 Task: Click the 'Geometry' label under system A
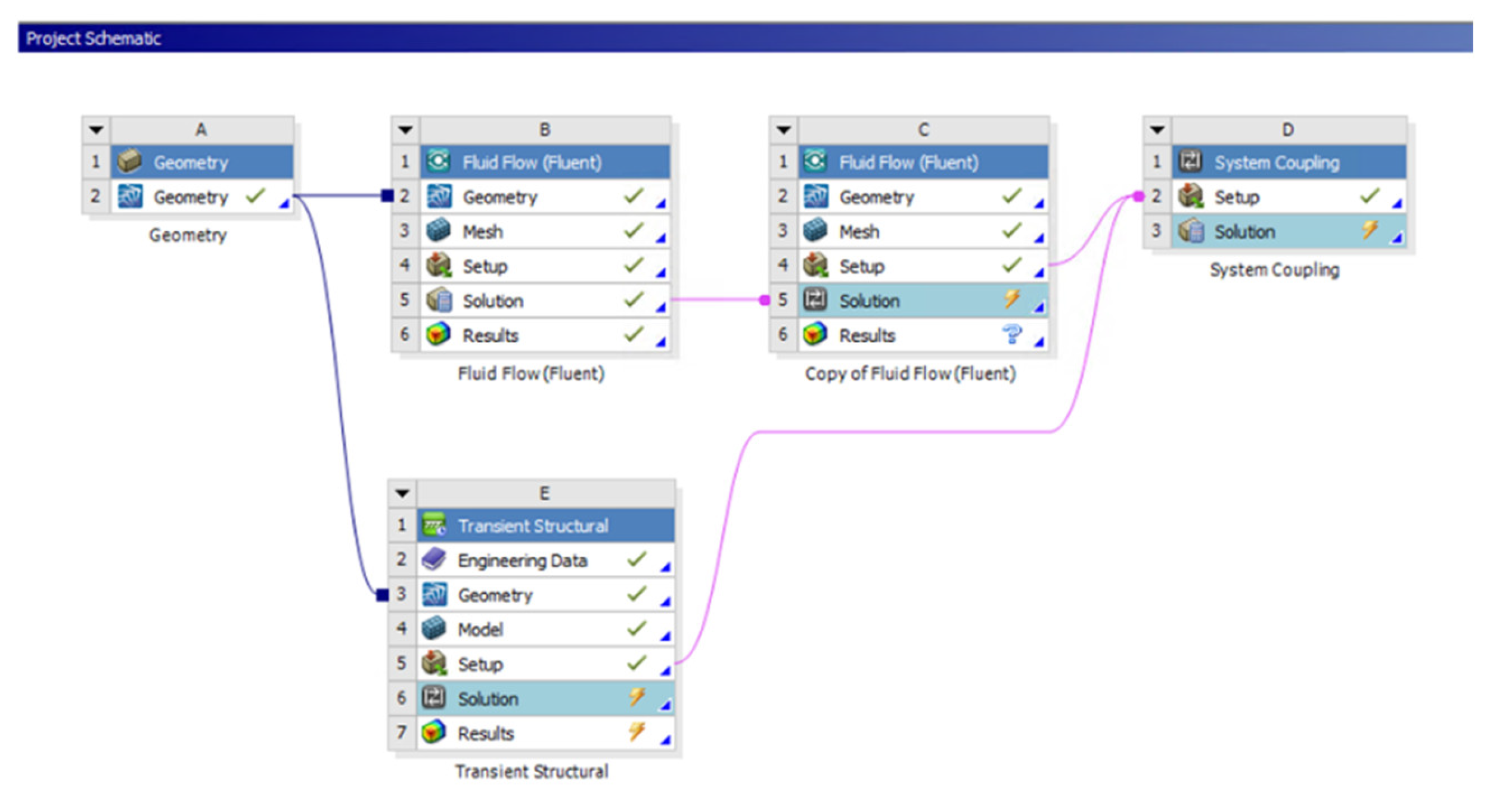pyautogui.click(x=187, y=235)
